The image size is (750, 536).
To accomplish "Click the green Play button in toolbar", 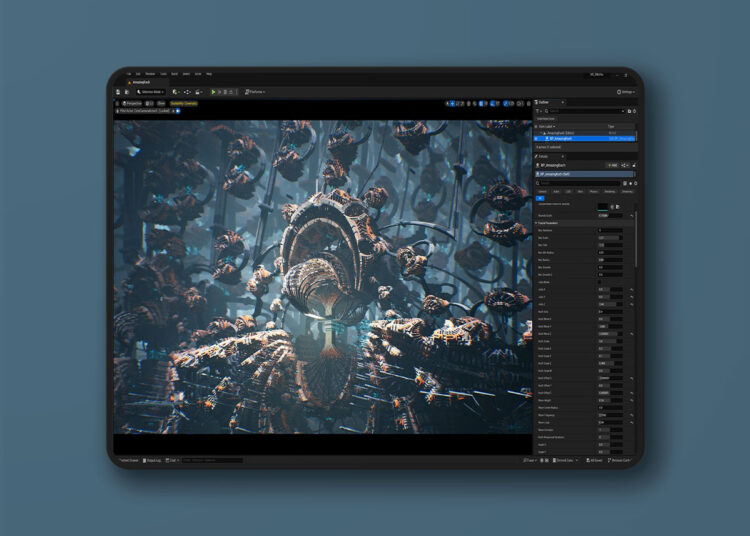I will (x=213, y=92).
